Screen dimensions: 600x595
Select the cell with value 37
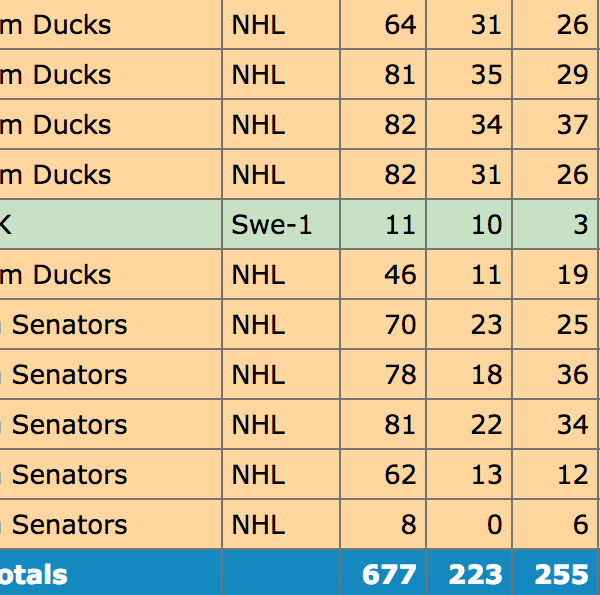pos(573,125)
